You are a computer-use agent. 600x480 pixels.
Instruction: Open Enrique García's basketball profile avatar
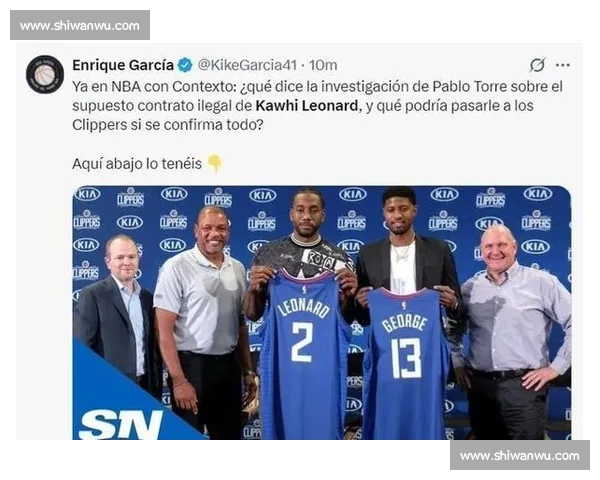(x=45, y=74)
